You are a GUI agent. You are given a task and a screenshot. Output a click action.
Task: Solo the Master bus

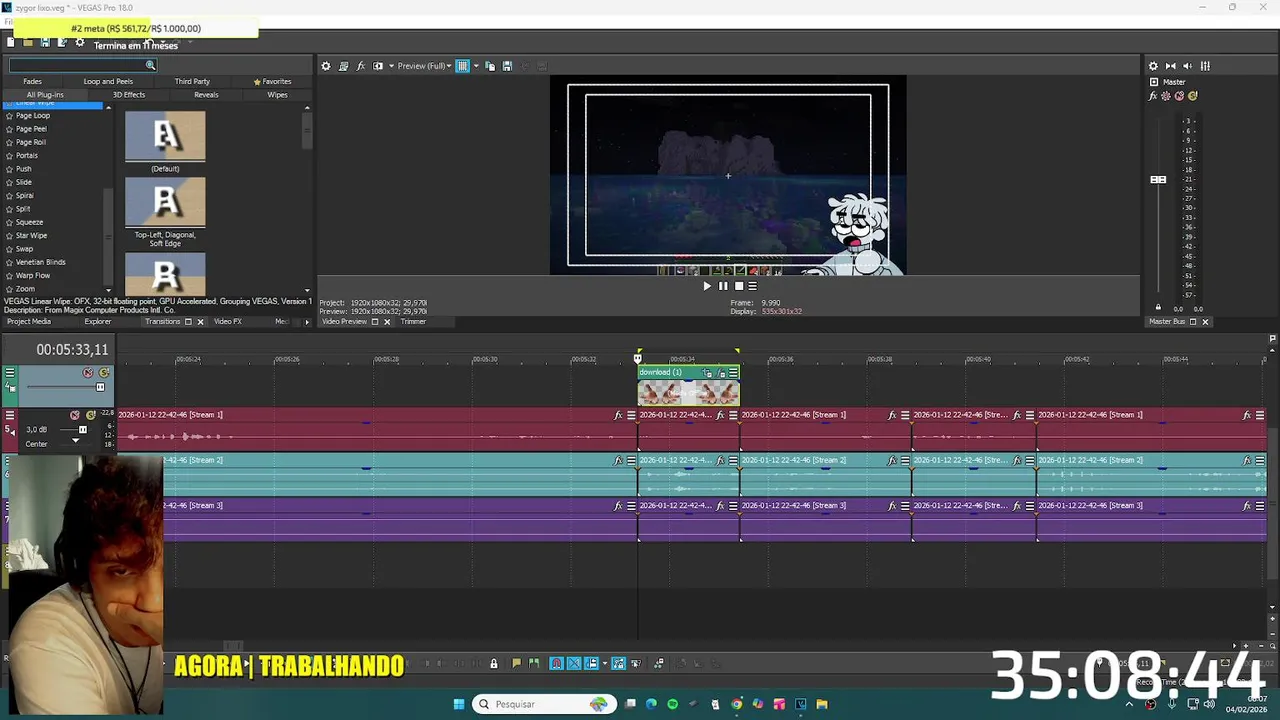(x=1192, y=96)
